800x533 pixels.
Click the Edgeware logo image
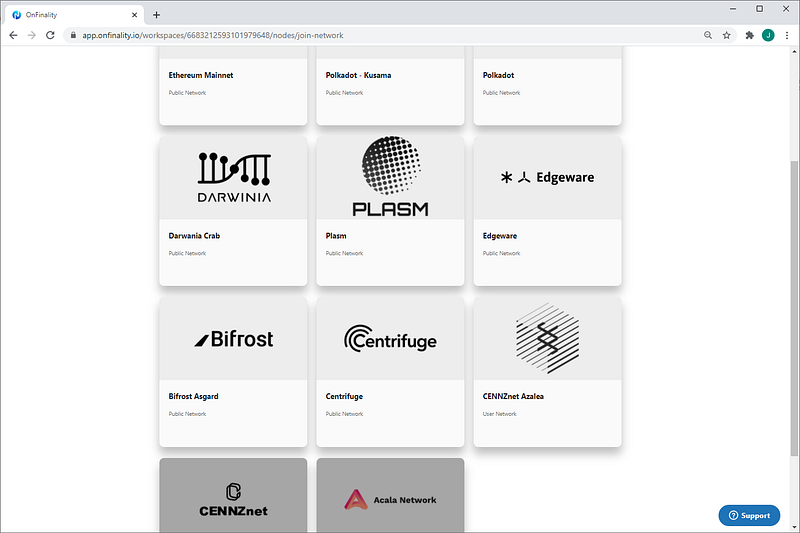[x=547, y=177]
